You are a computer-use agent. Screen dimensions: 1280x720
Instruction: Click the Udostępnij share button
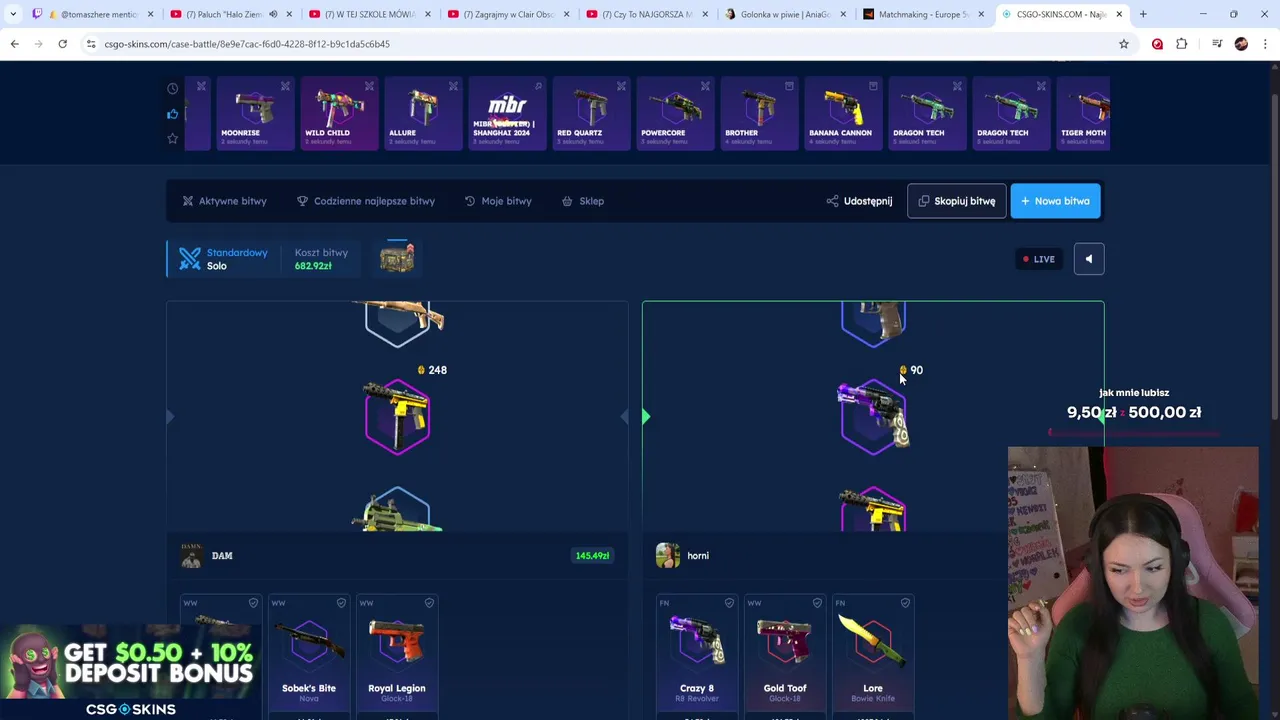[859, 201]
